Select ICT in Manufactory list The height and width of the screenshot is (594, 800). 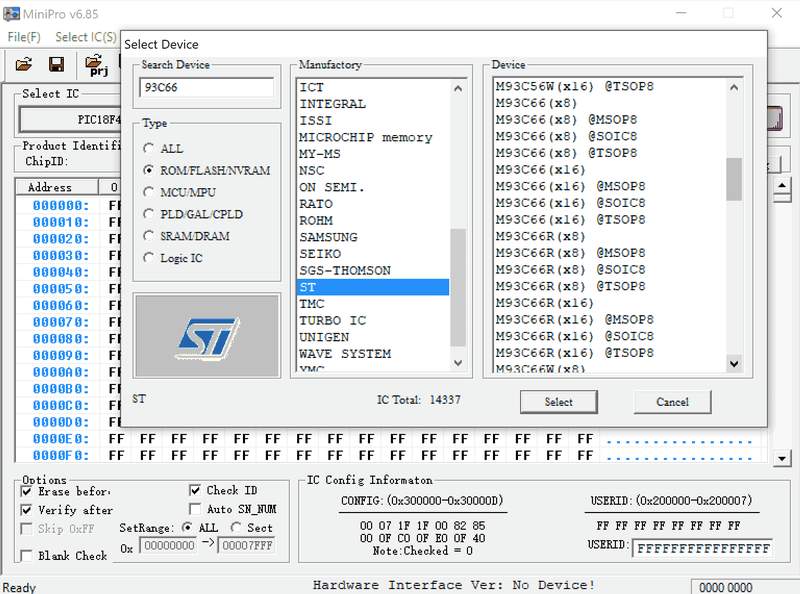coord(372,87)
